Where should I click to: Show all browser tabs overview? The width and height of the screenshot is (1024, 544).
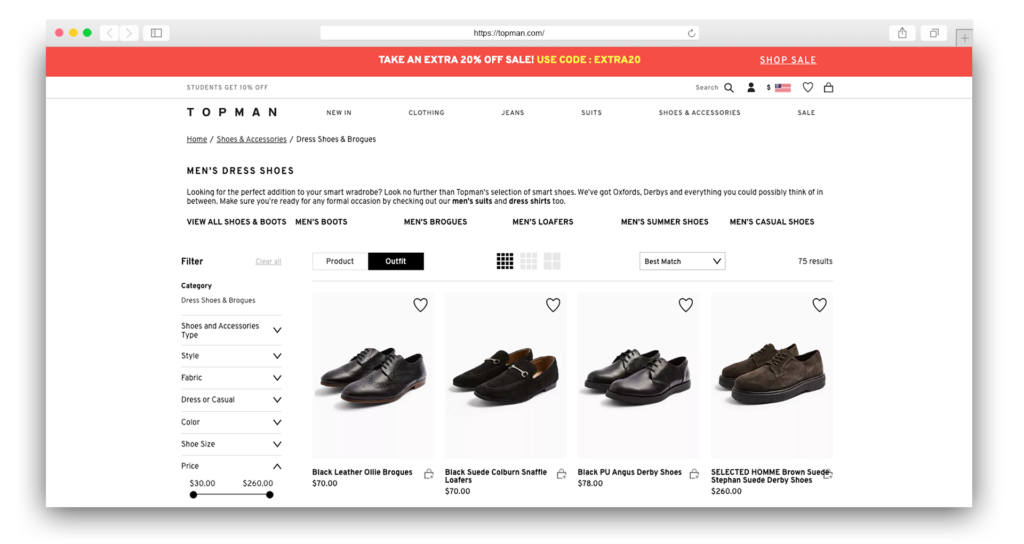coord(935,33)
